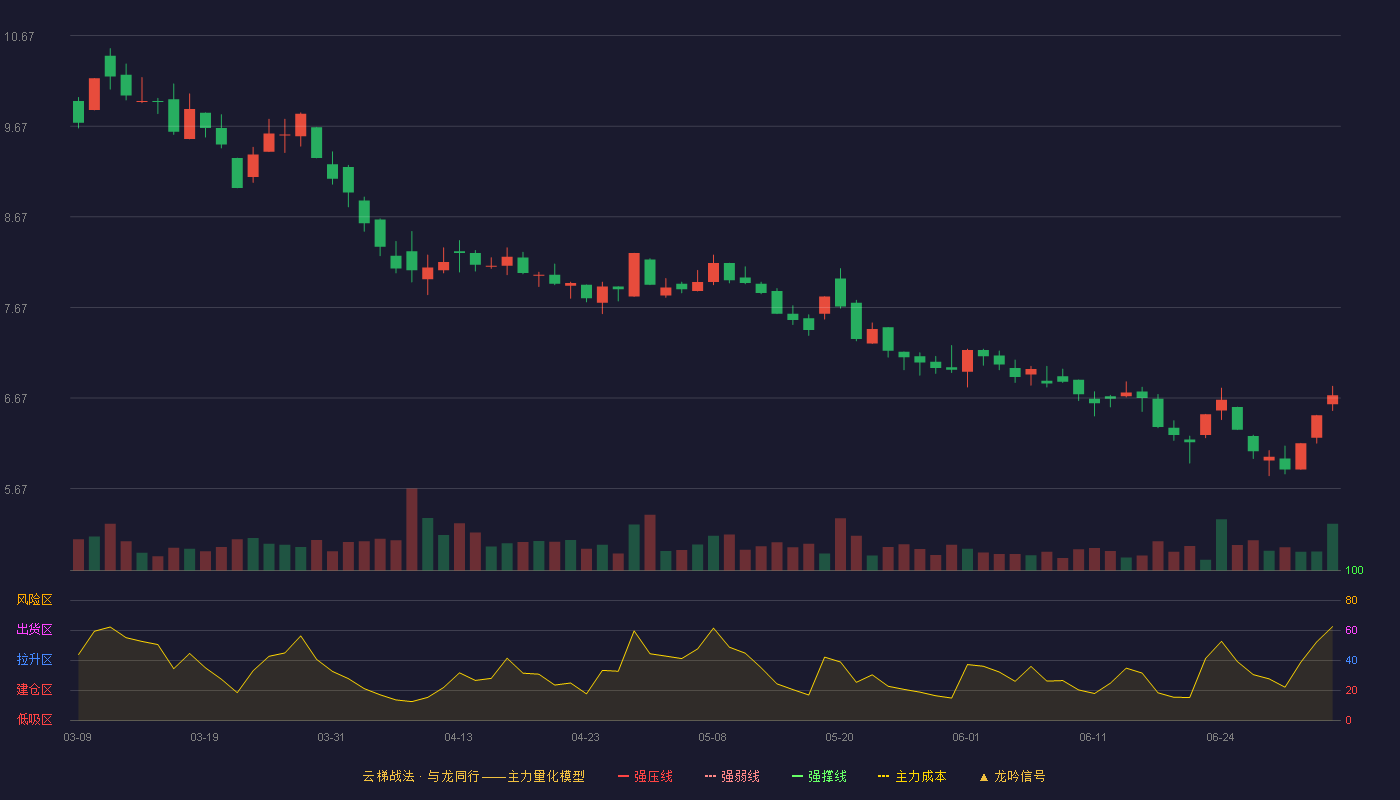Click the 8.67 price axis label
The height and width of the screenshot is (800, 1400).
[x=16, y=218]
